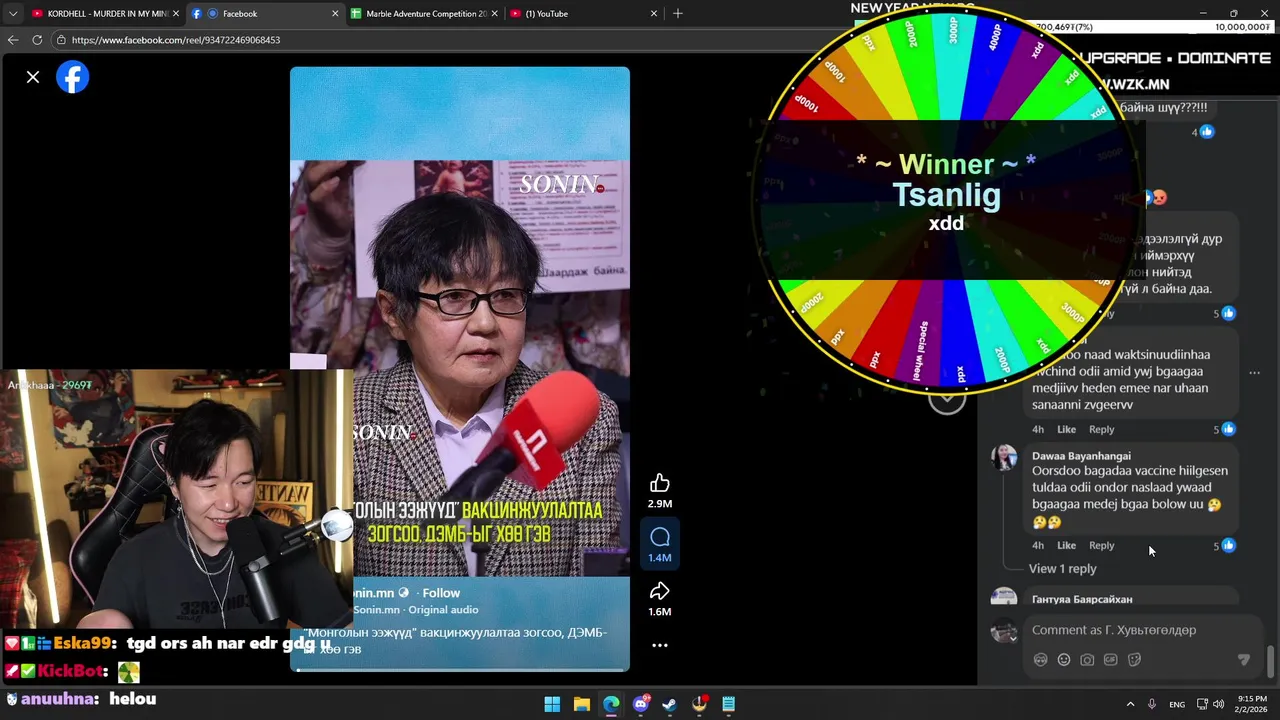Open Notepad app in the taskbar
1280x720 pixels.
[x=729, y=704]
